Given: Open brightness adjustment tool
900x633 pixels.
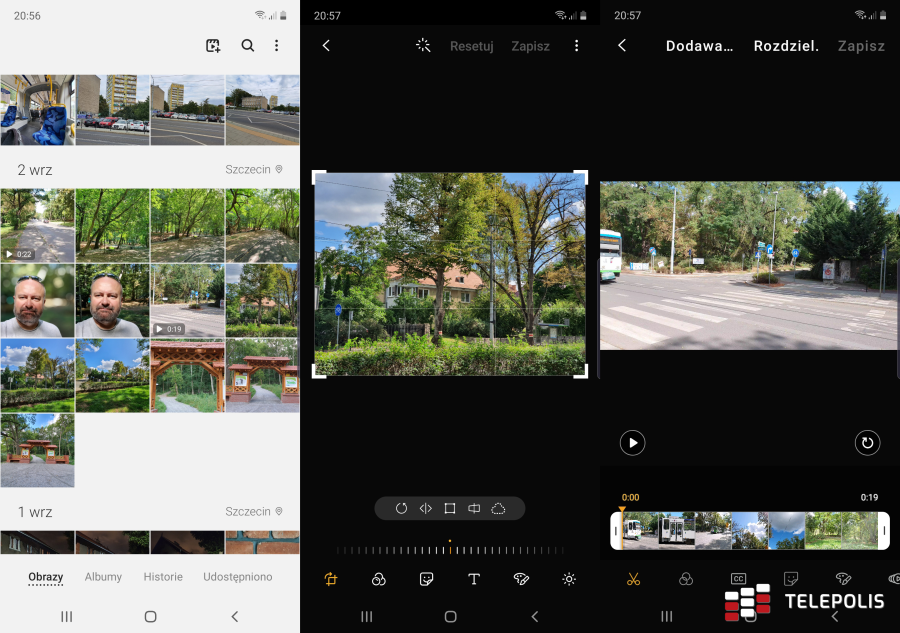Looking at the screenshot, I should 568,579.
